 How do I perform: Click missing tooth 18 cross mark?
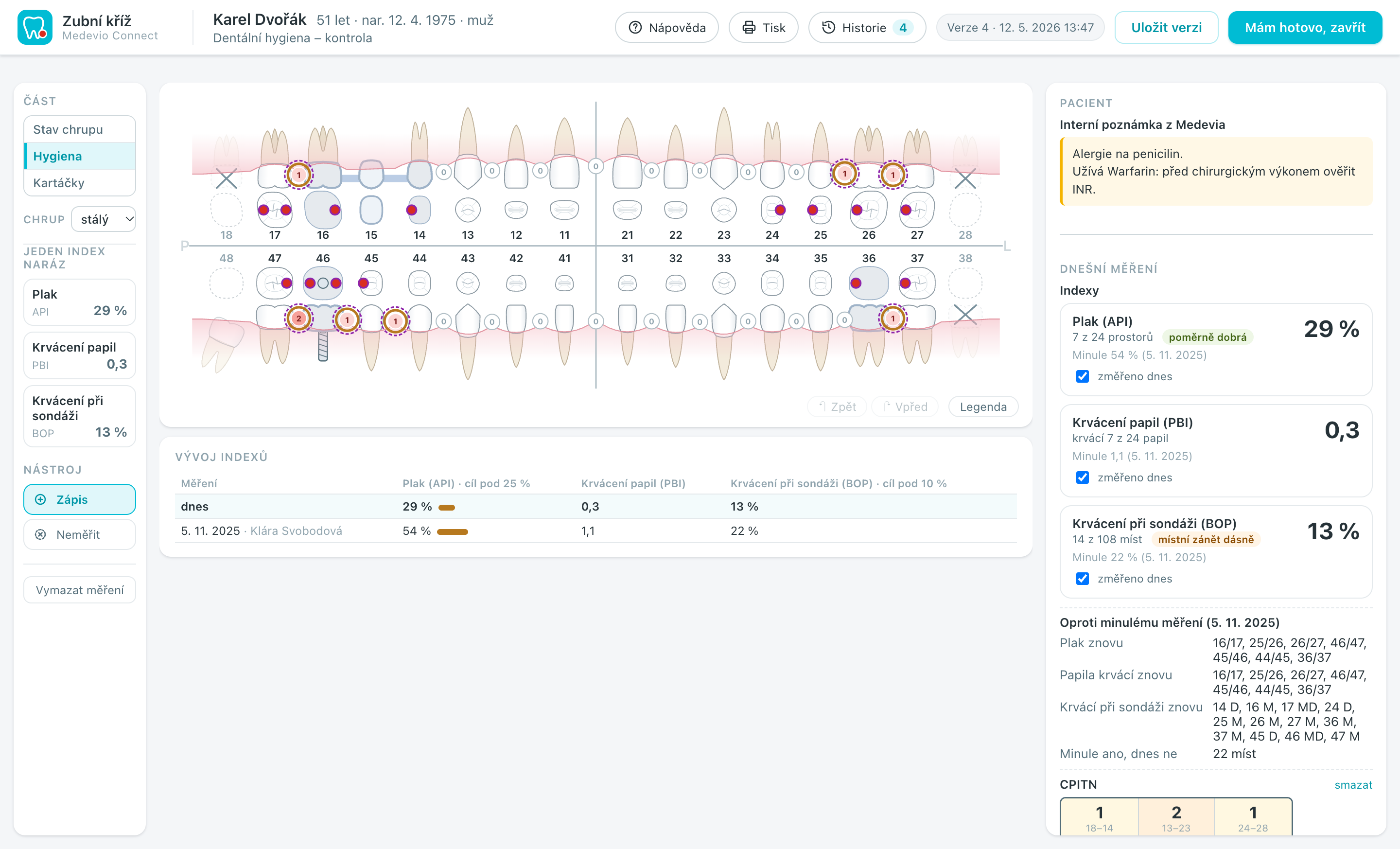click(x=226, y=178)
